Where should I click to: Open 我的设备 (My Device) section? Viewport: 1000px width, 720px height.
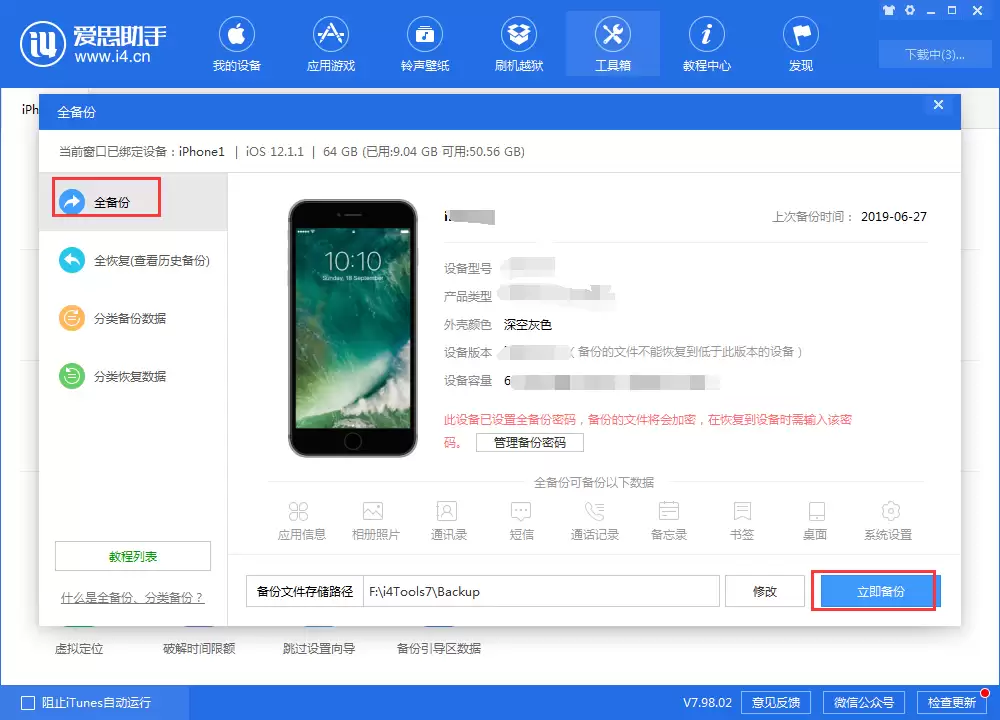pyautogui.click(x=237, y=44)
